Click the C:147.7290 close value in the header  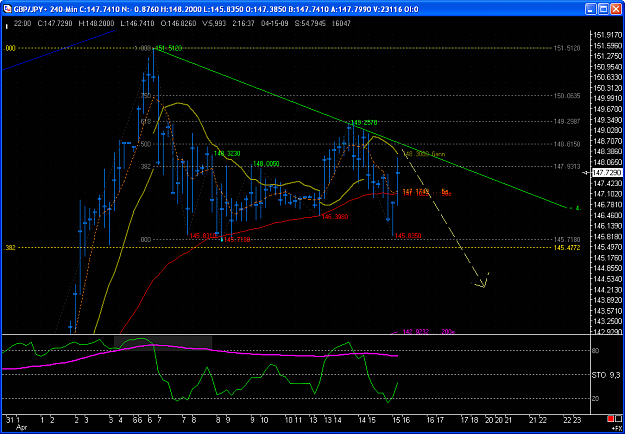coord(55,24)
